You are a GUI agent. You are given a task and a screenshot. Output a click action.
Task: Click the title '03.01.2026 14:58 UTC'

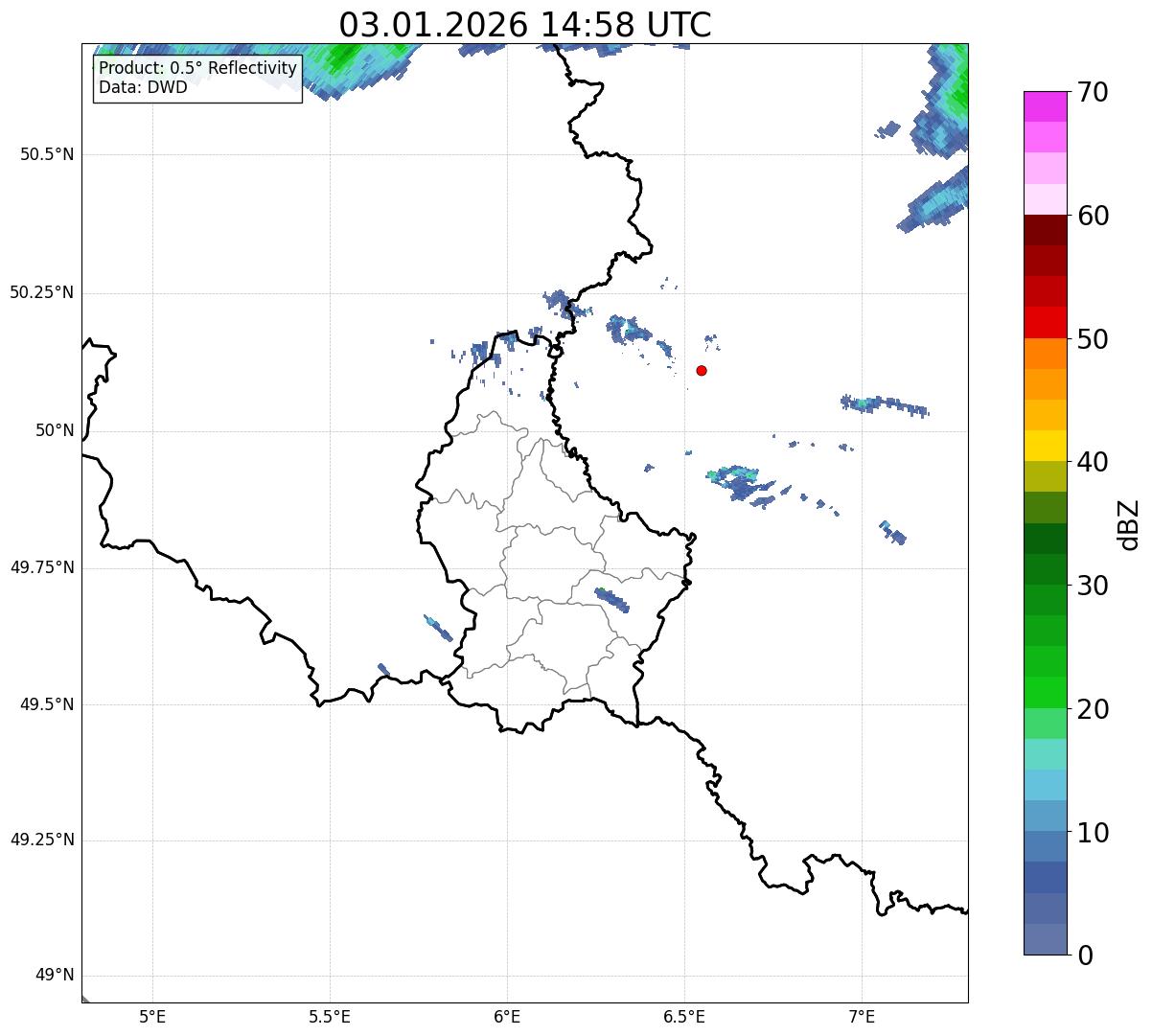pos(525,25)
